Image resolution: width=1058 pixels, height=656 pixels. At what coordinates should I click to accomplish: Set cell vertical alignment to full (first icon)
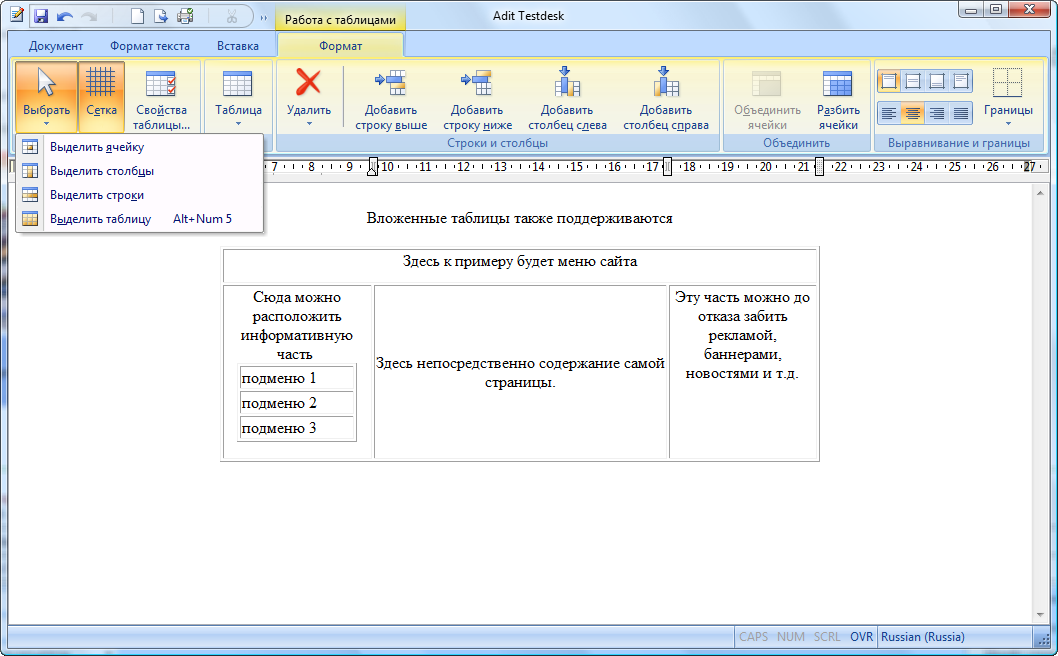point(889,82)
